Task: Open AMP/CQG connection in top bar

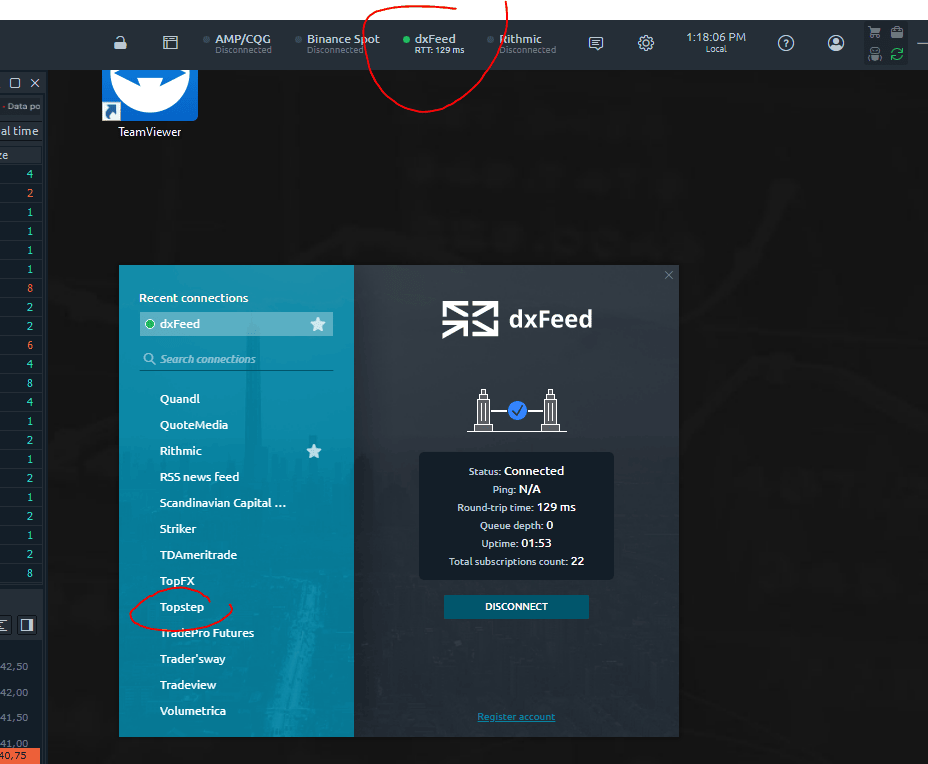Action: click(238, 43)
